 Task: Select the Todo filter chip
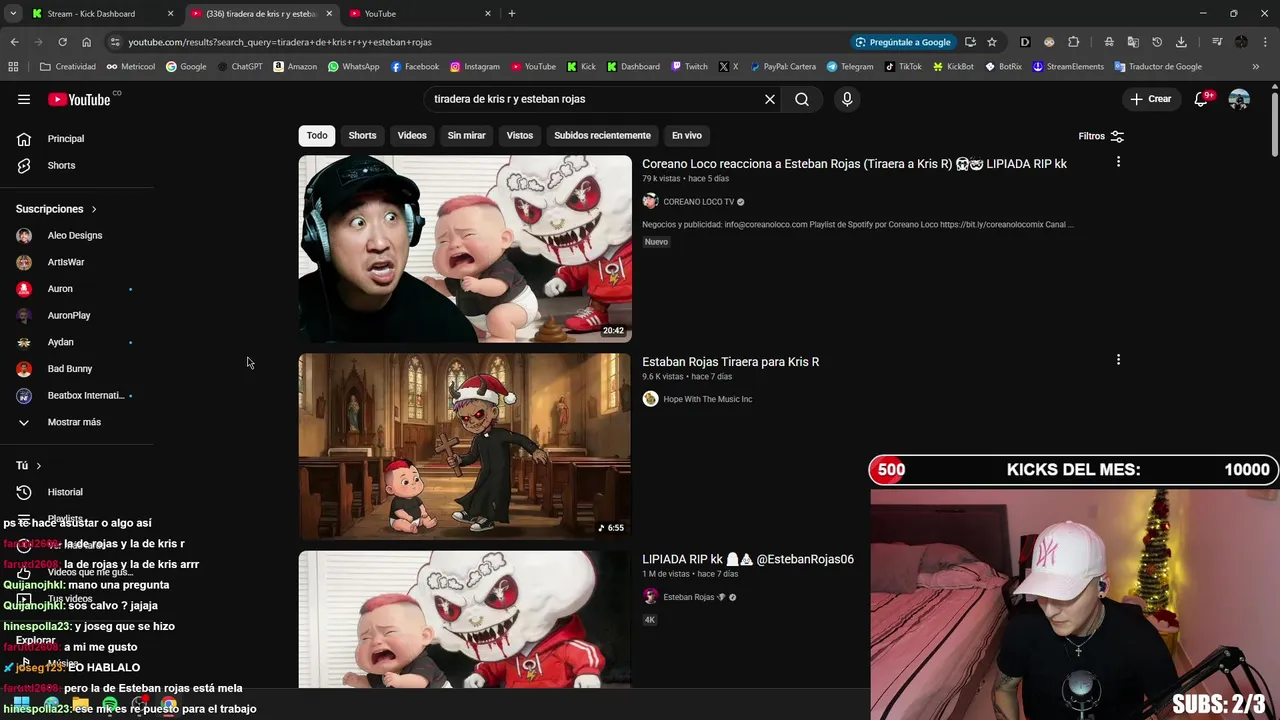coord(317,135)
